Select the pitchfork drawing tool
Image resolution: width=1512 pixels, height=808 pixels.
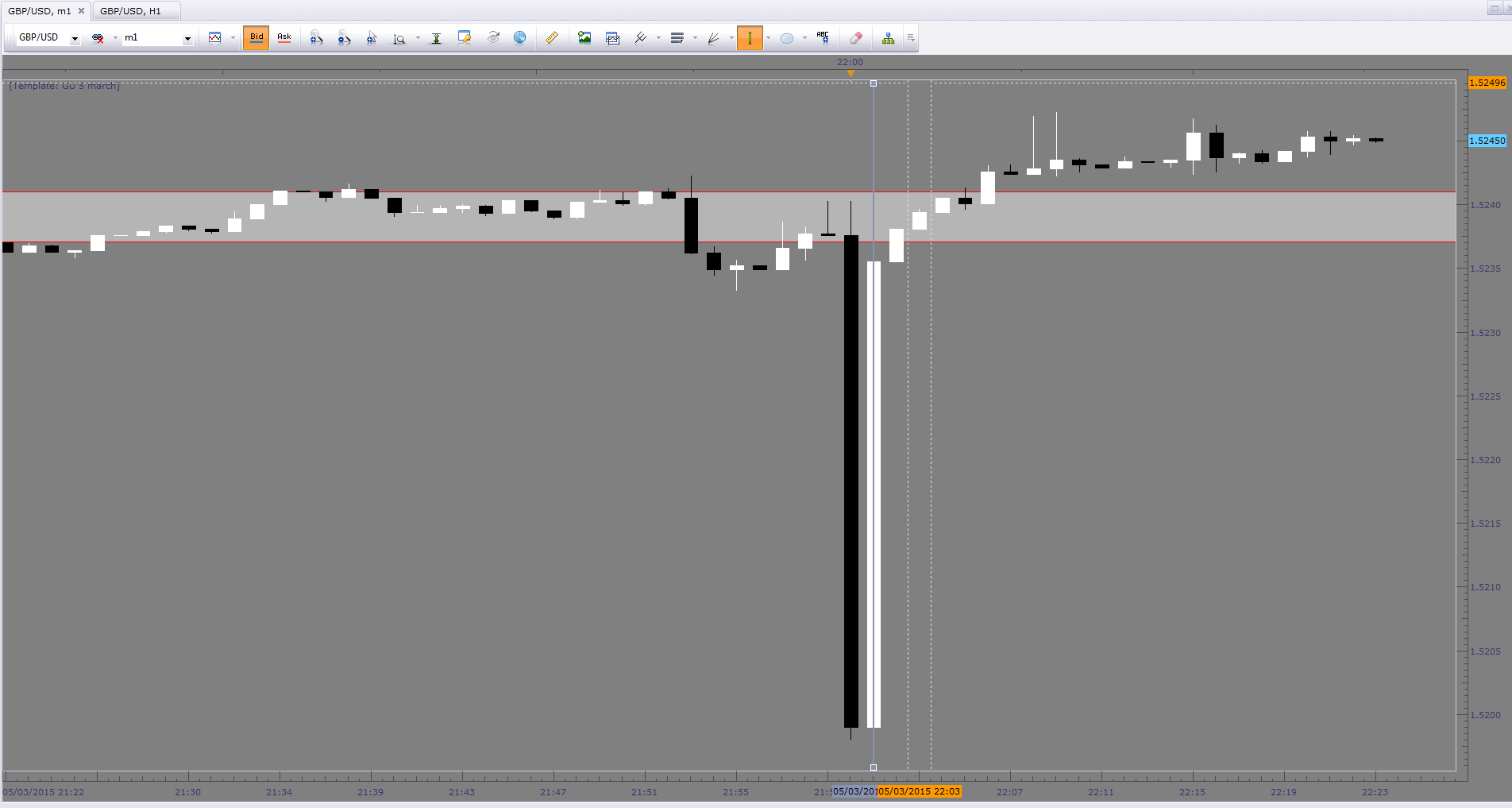640,38
